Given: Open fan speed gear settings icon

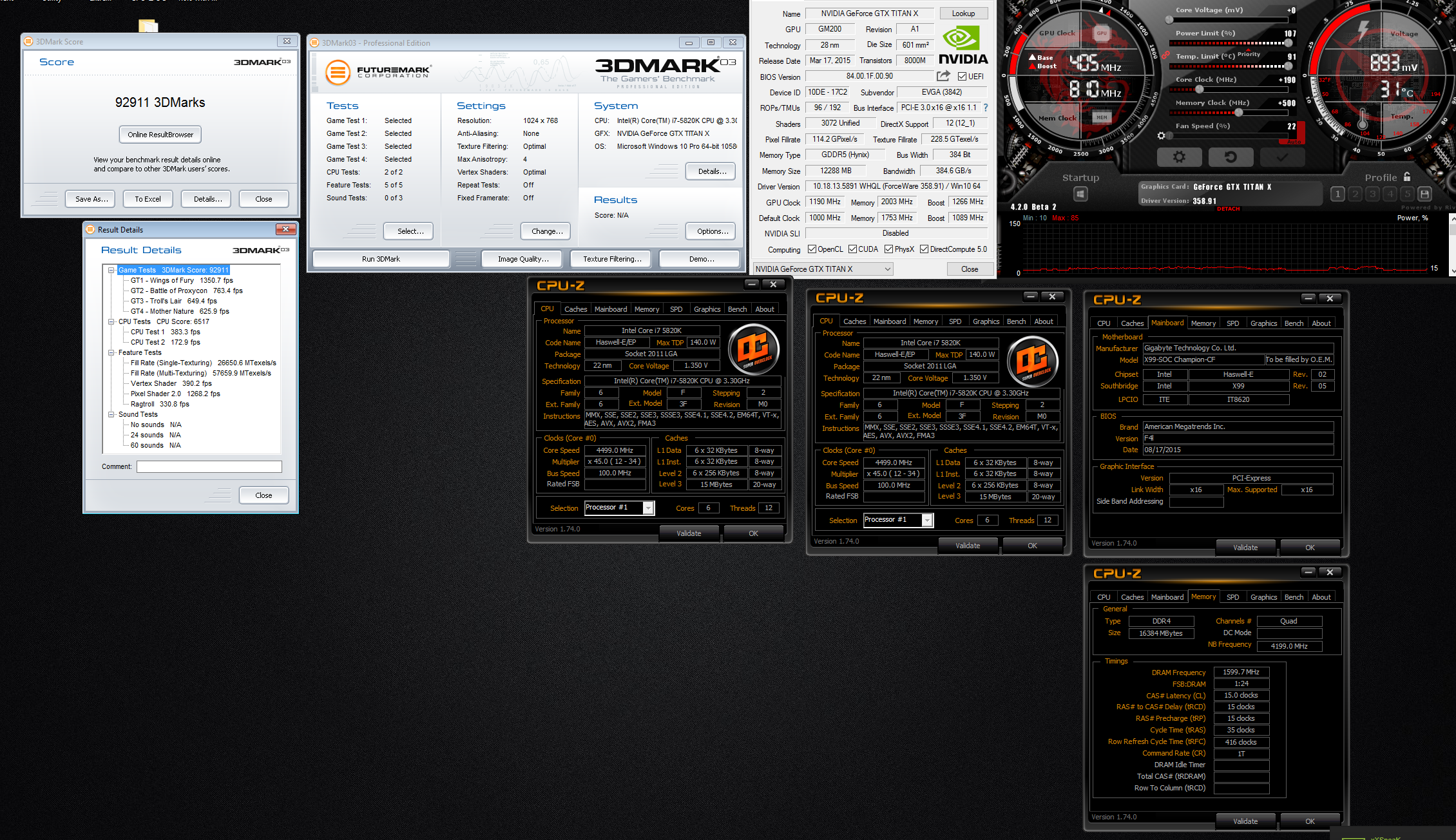Looking at the screenshot, I should click(1161, 135).
